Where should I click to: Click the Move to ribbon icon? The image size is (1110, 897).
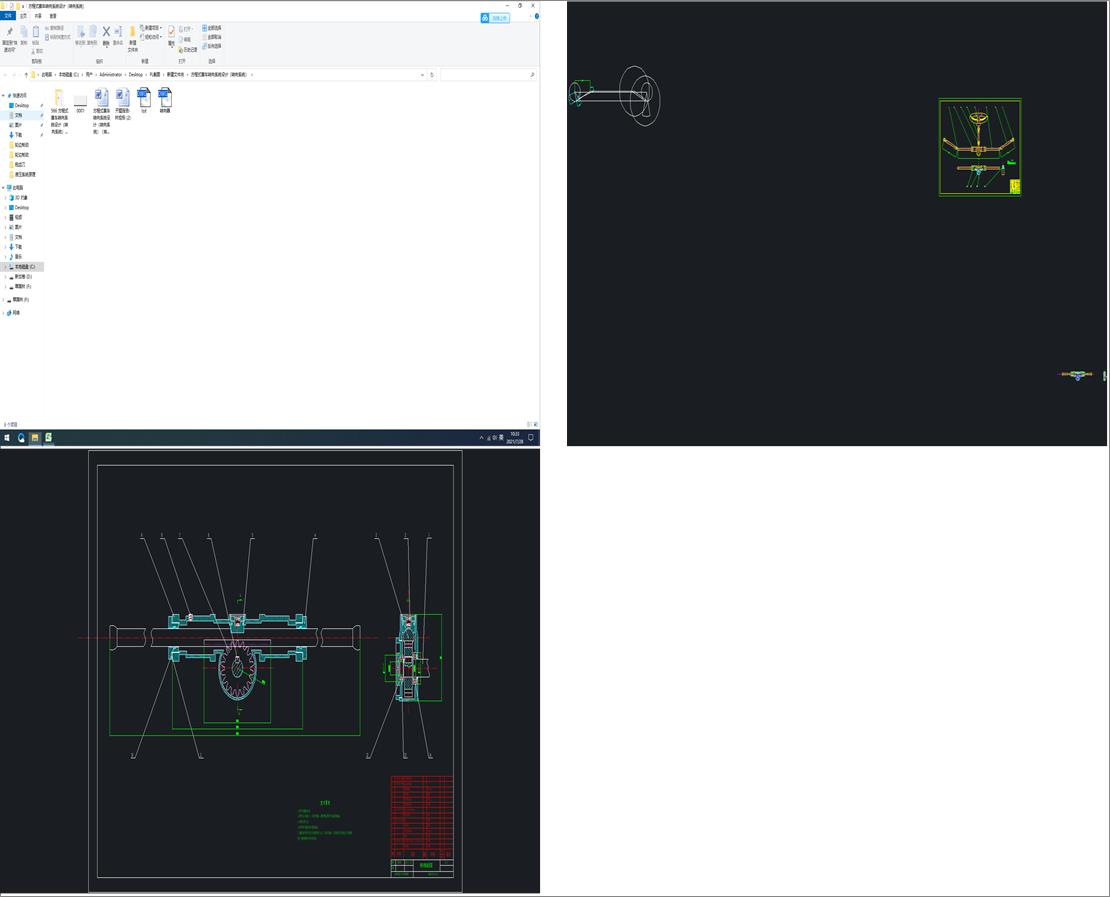pyautogui.click(x=80, y=35)
